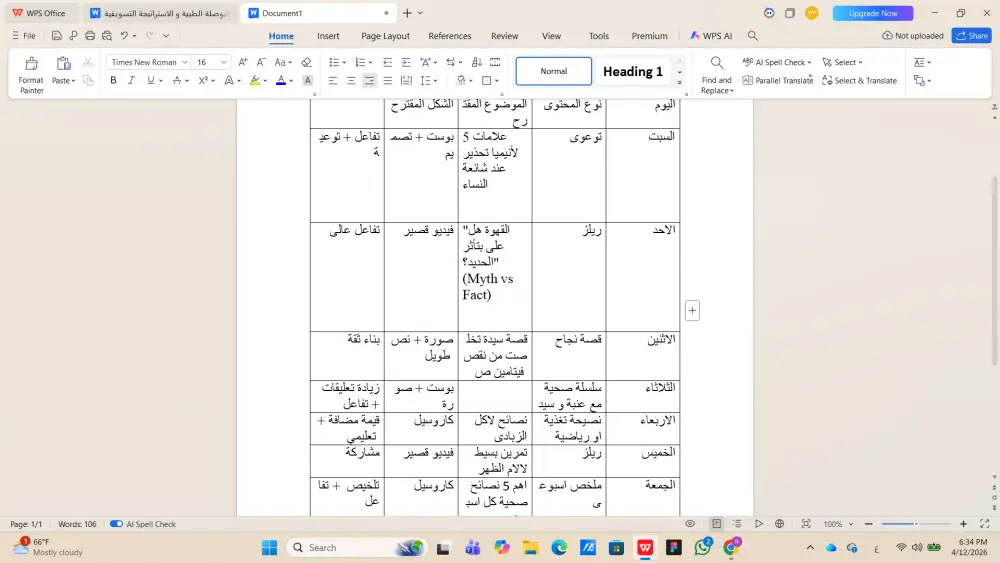
Task: Apply the blue font color
Action: click(x=281, y=80)
